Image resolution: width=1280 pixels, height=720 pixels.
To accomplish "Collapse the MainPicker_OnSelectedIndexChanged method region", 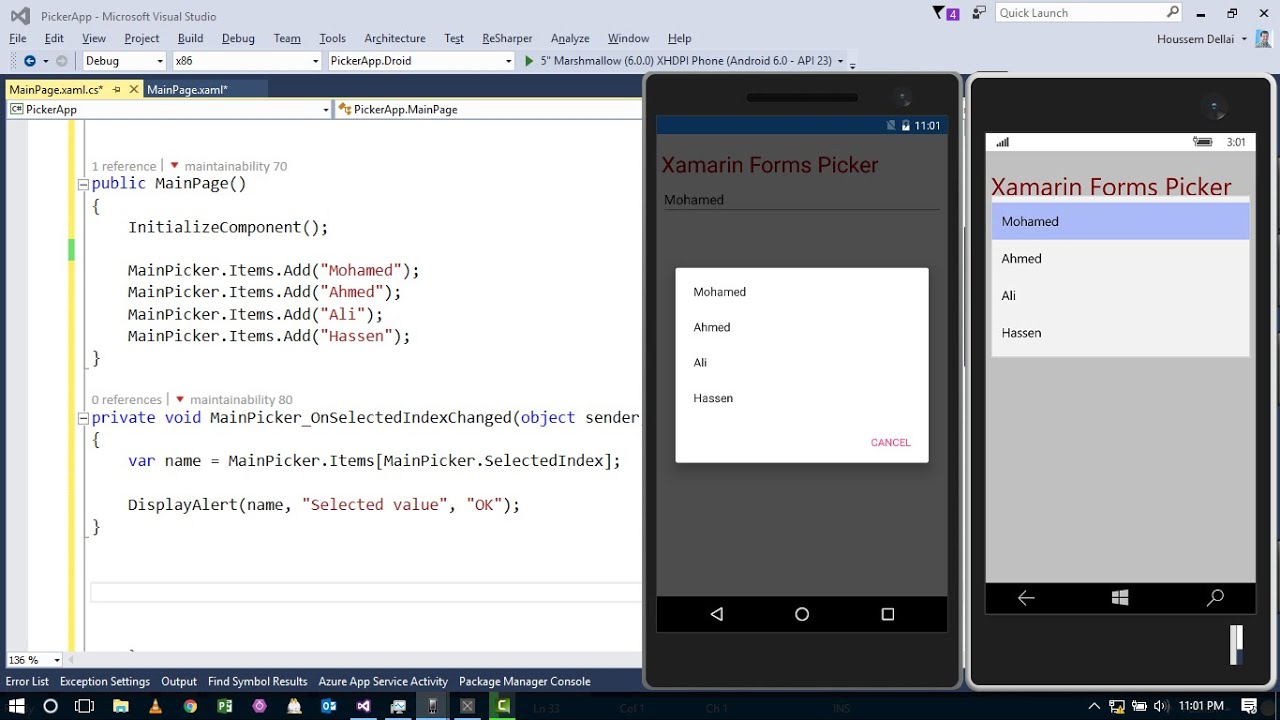I will (x=83, y=418).
